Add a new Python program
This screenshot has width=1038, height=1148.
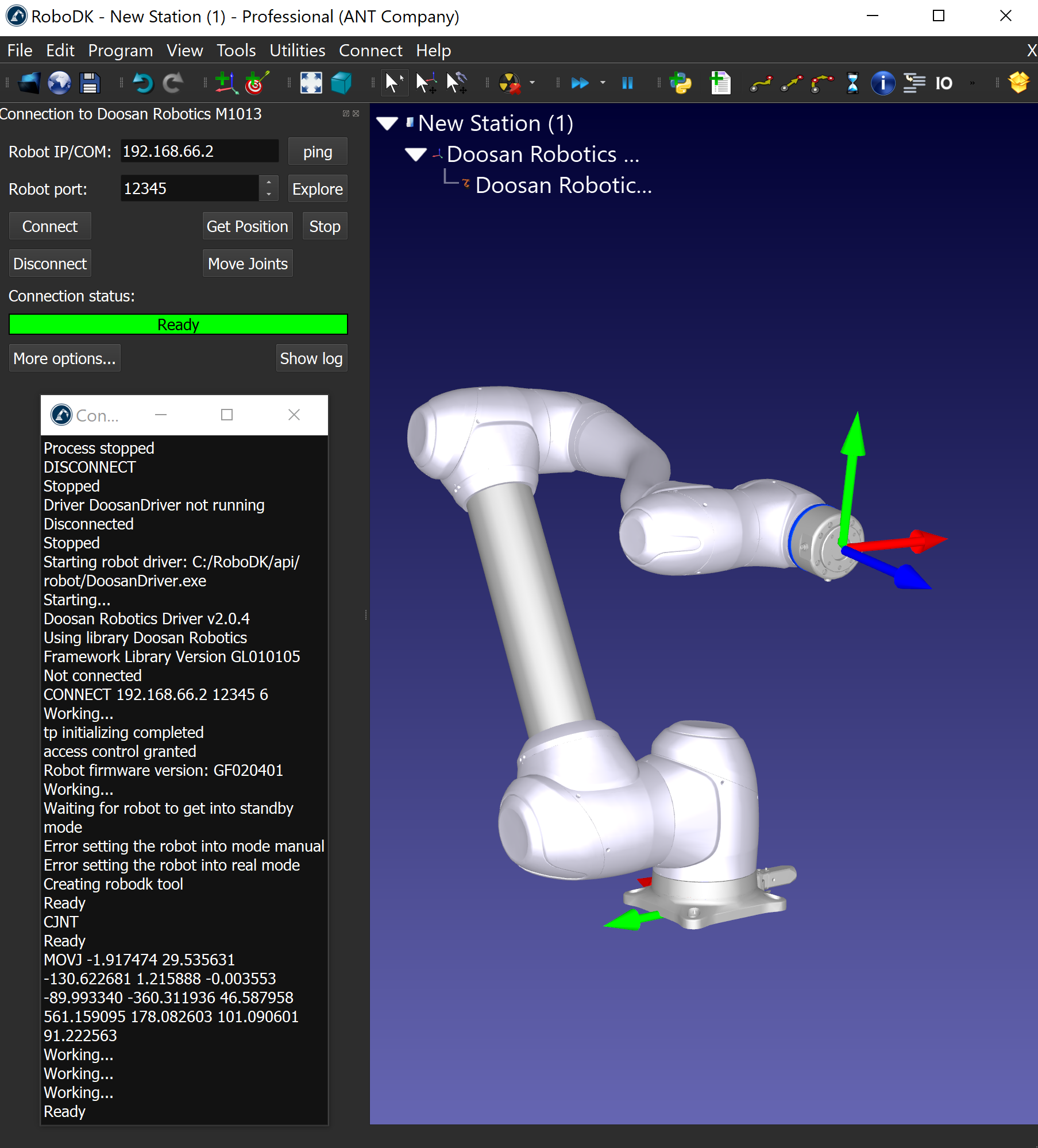click(681, 84)
